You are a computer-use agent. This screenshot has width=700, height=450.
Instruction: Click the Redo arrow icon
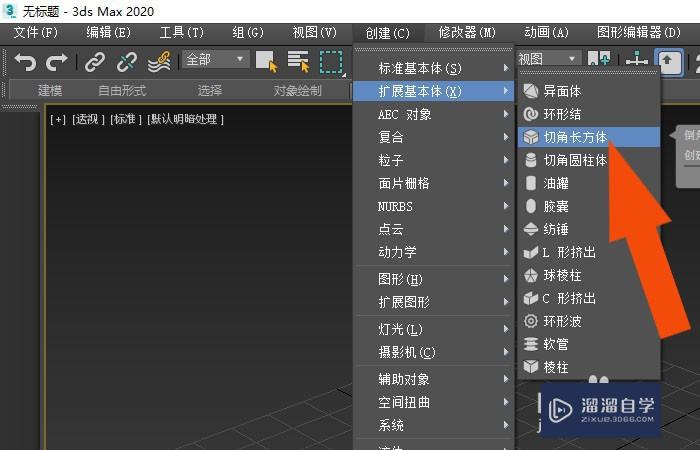pyautogui.click(x=57, y=62)
